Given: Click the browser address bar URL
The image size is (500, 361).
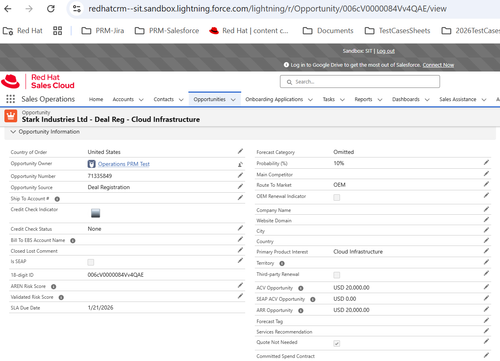Looking at the screenshot, I should pyautogui.click(x=267, y=9).
